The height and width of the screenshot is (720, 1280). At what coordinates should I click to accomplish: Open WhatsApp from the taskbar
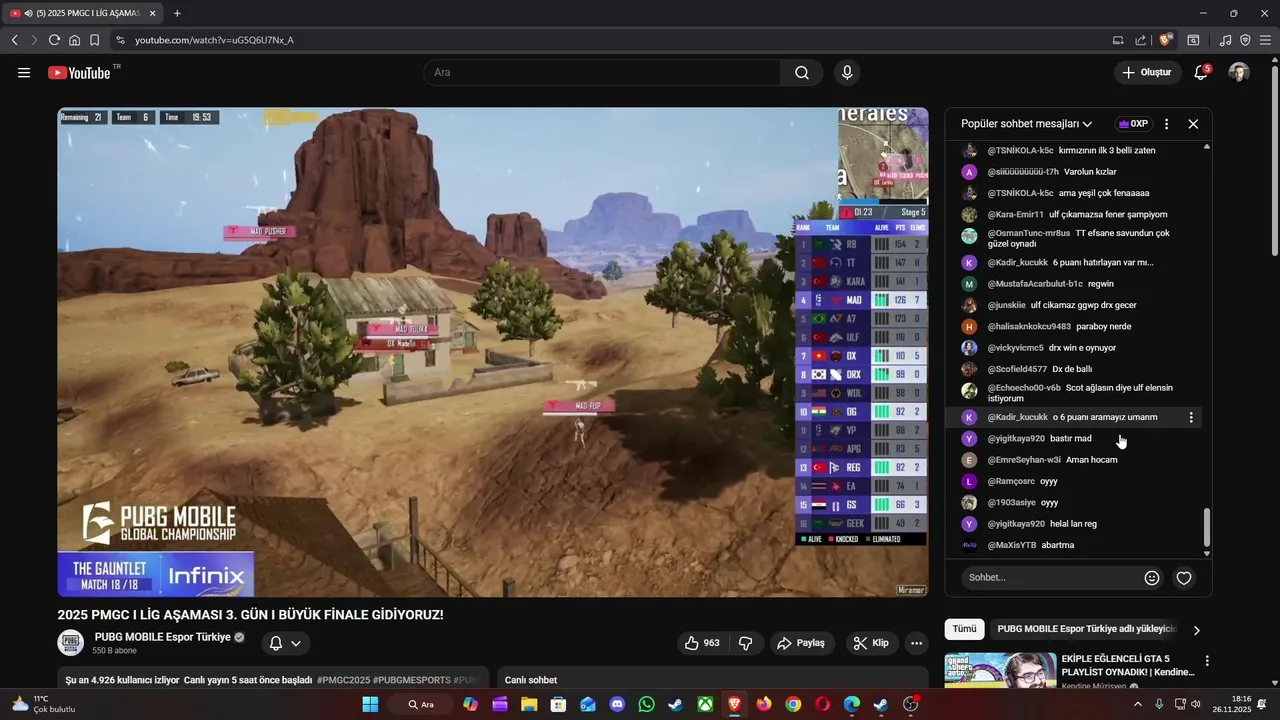(x=646, y=704)
